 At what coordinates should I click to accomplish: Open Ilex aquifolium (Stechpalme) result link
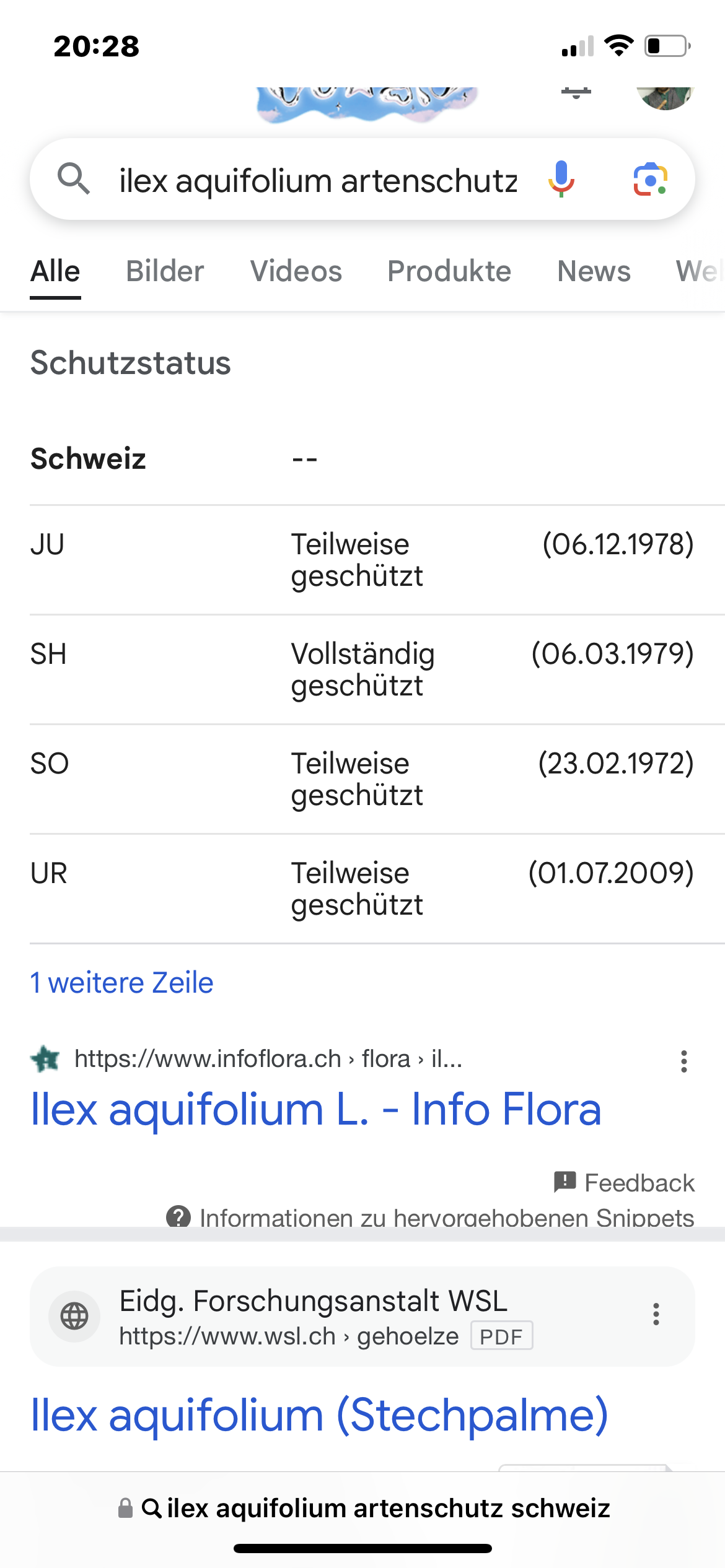(x=319, y=1414)
